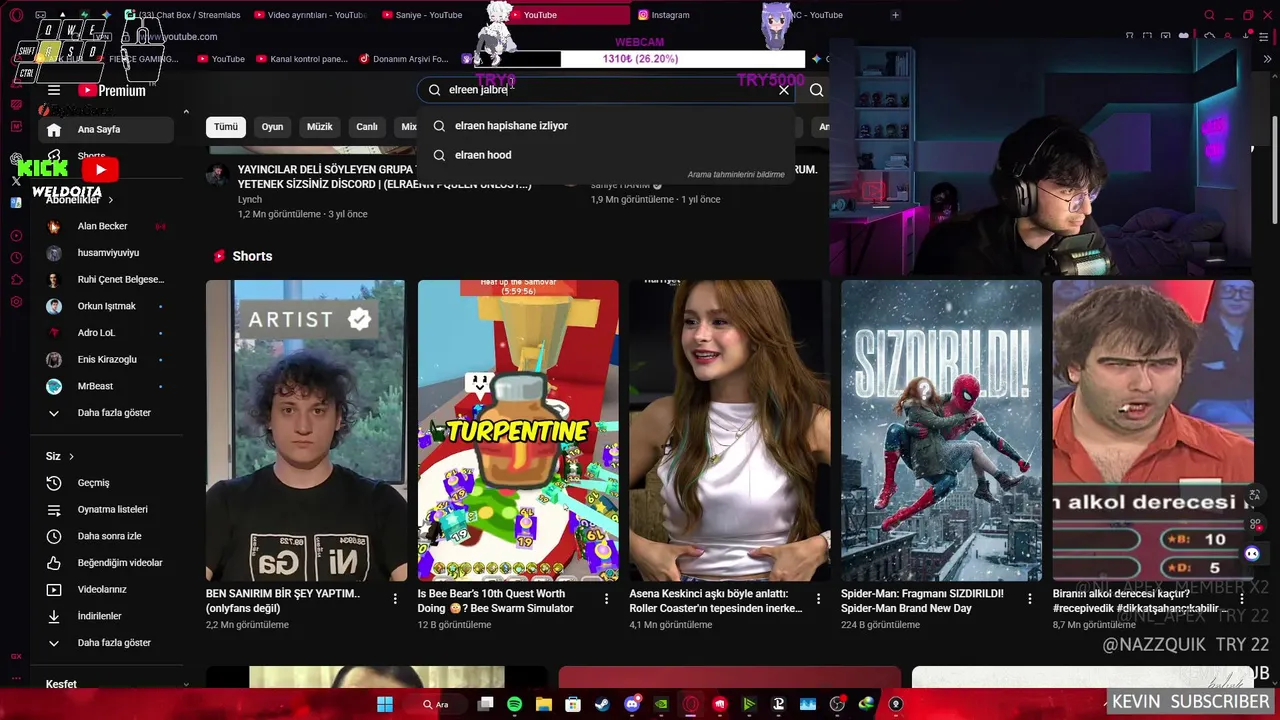Screen dimensions: 1280x720
Task: Open the Asena Keskinci short thumbnail
Action: pyautogui.click(x=730, y=430)
